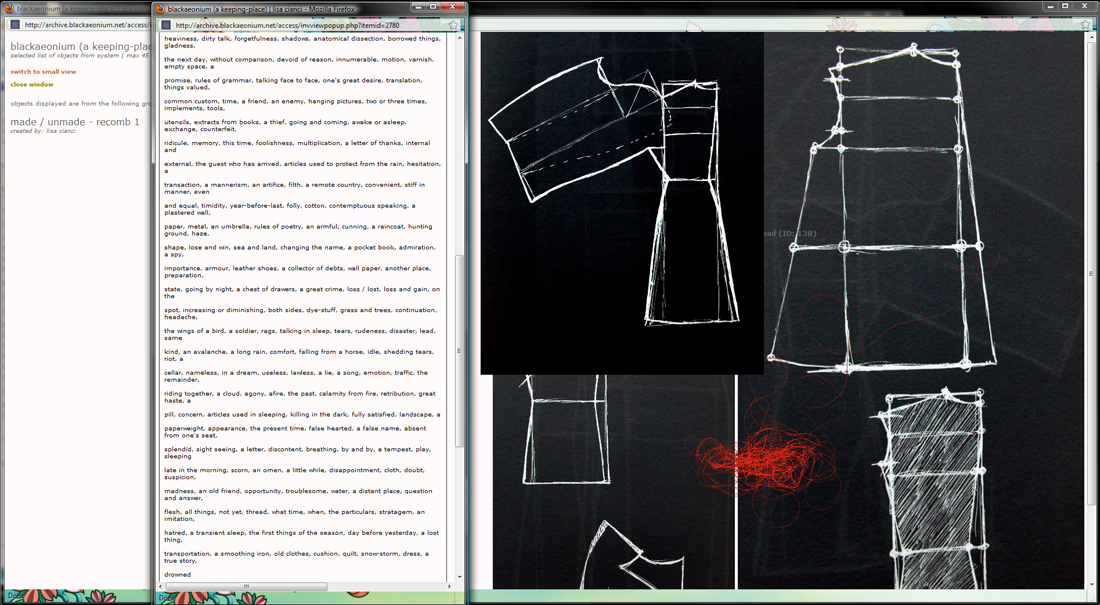Click right arrow of horizontal scrollbar
Viewport: 1100px width, 605px height.
(x=450, y=586)
